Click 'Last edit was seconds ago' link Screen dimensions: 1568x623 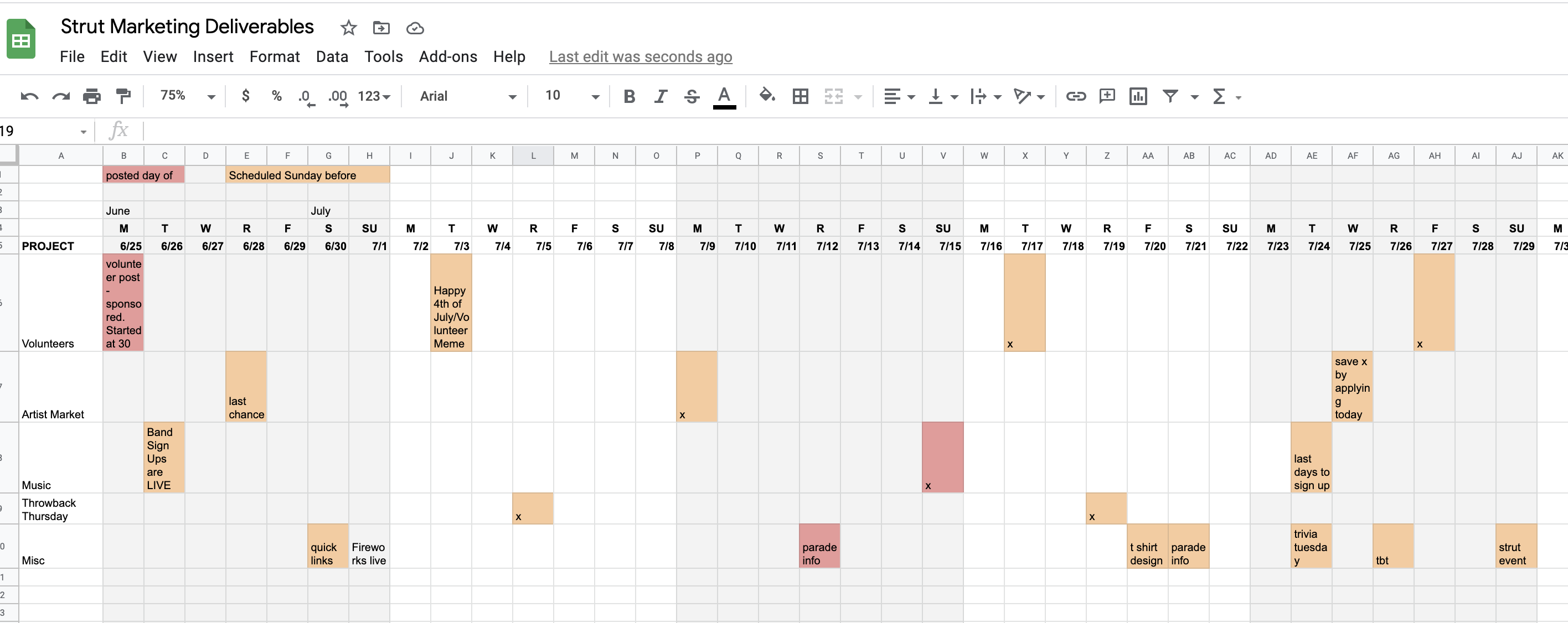641,56
